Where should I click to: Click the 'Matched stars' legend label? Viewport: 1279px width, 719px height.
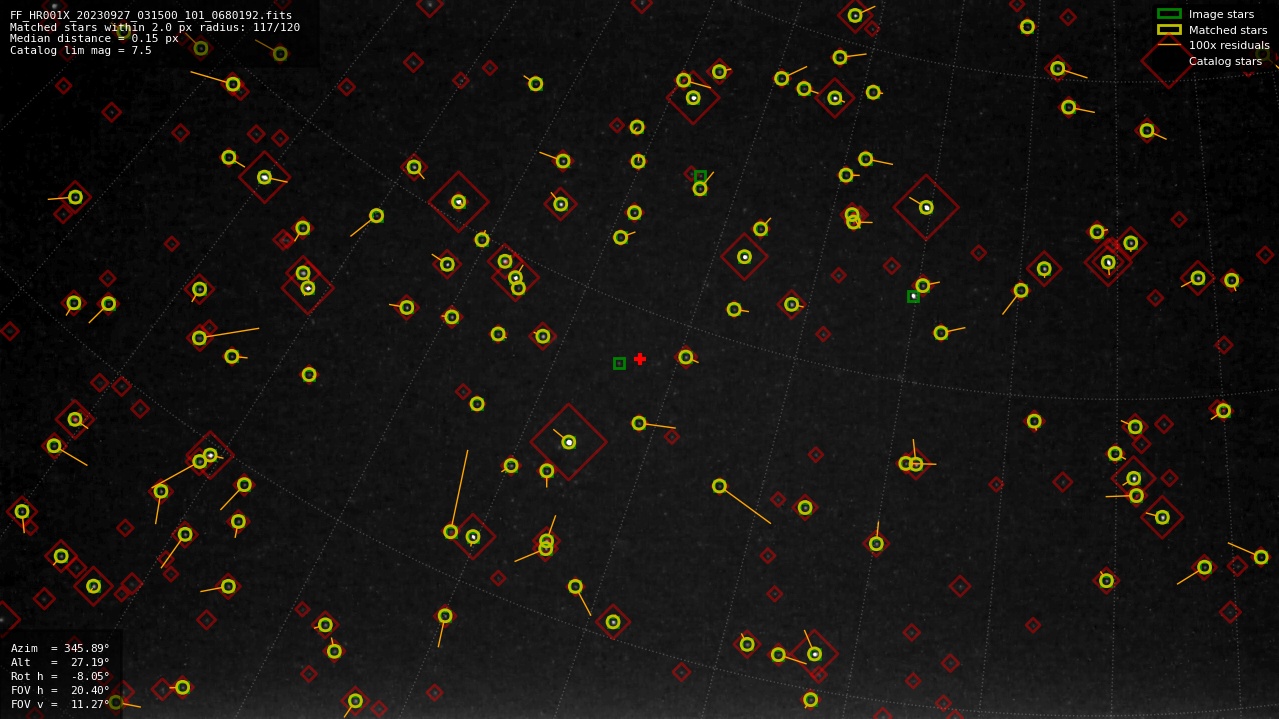[x=1228, y=30]
